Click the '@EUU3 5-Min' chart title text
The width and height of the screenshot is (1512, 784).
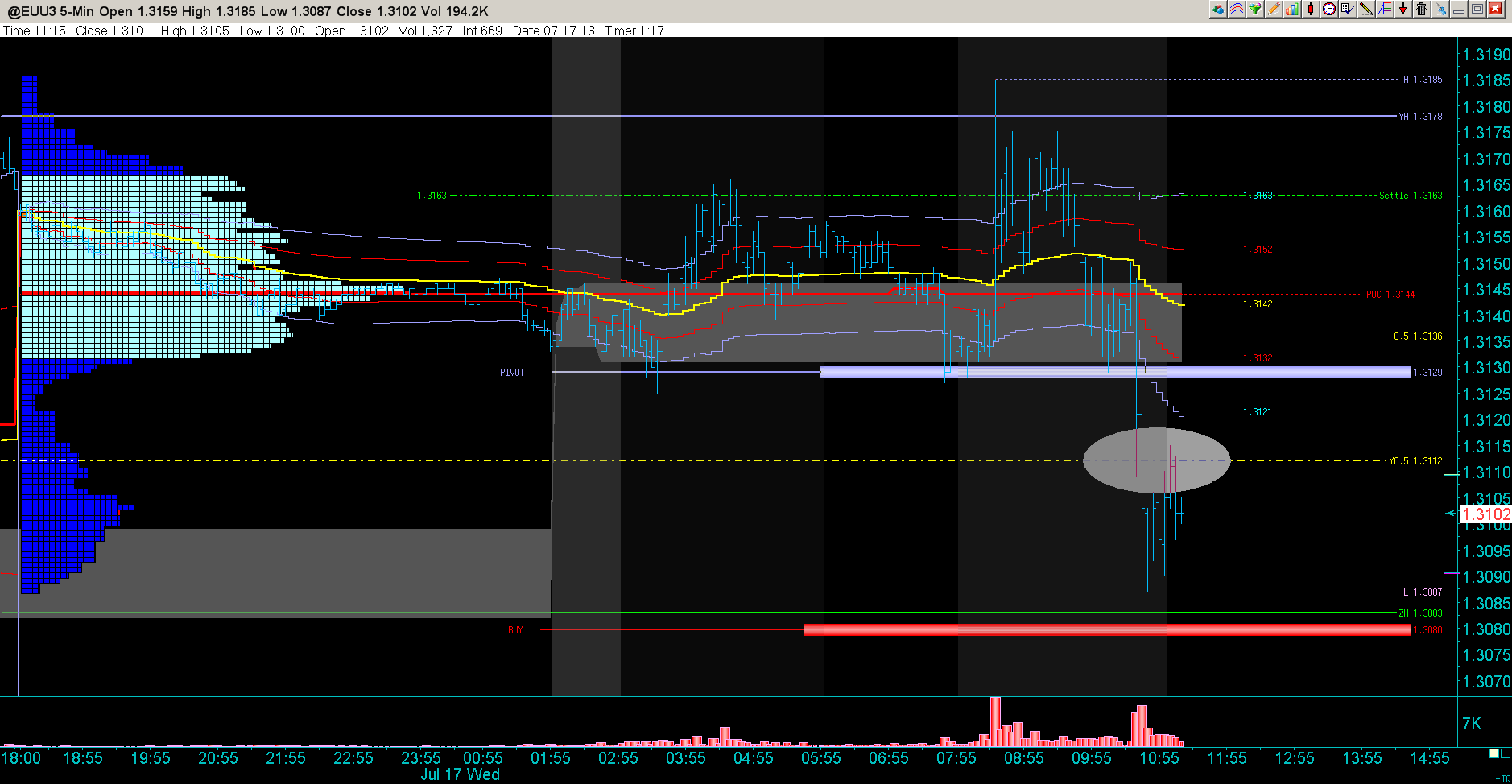52,11
